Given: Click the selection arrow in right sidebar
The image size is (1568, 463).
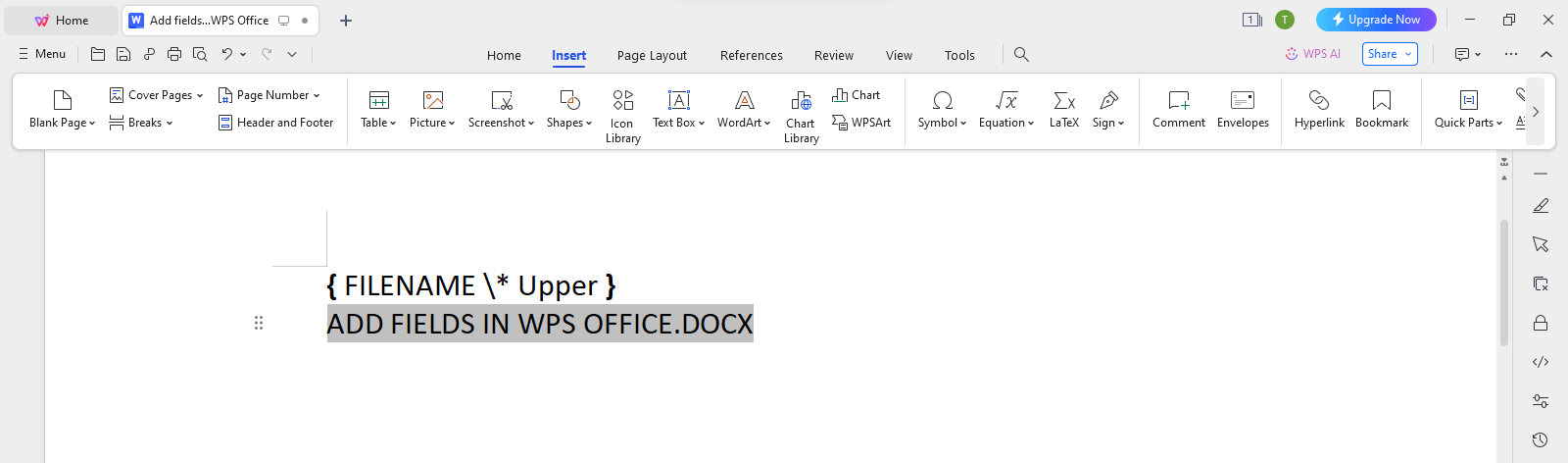Looking at the screenshot, I should (x=1541, y=244).
